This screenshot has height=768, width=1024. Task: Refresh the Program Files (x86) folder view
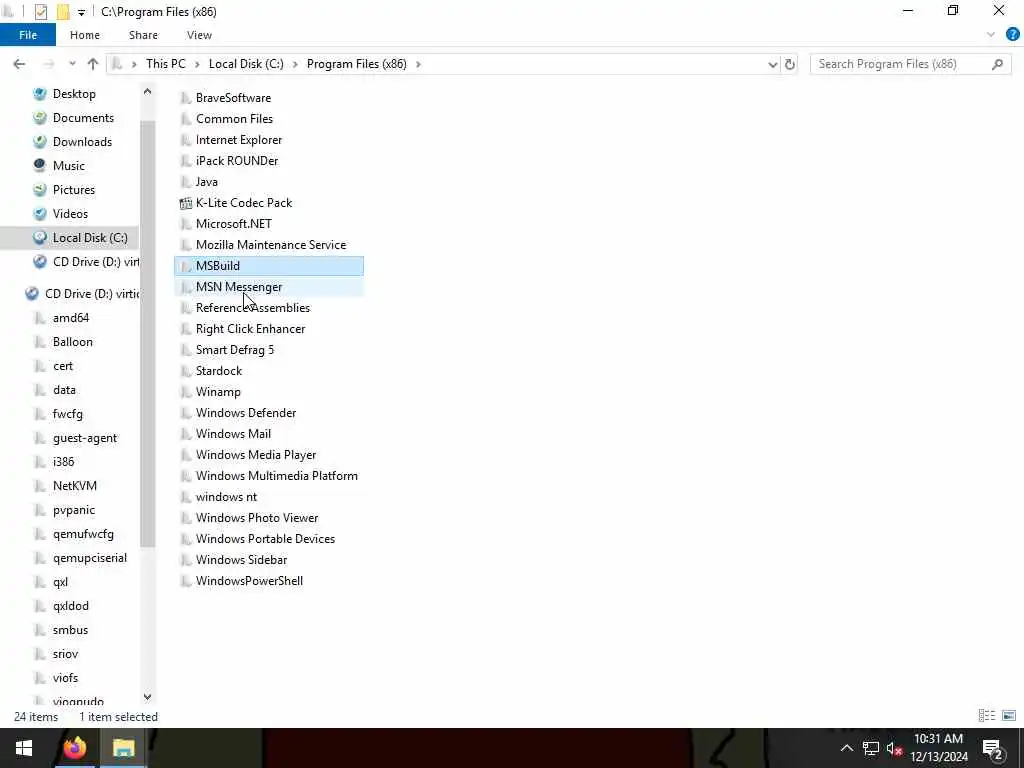pos(790,64)
